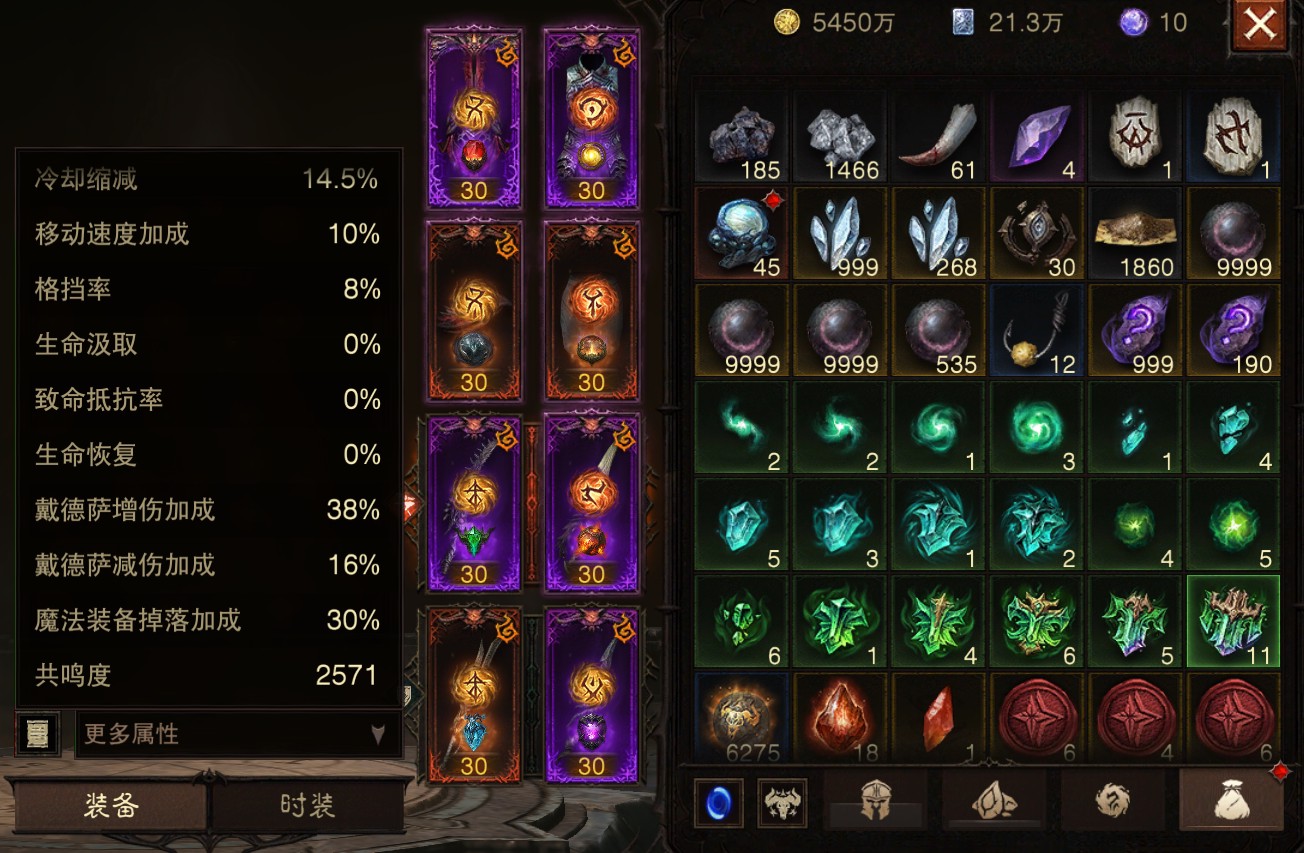The height and width of the screenshot is (853, 1304).
Task: Select the highlighted green gem with count 11
Action: click(1233, 622)
